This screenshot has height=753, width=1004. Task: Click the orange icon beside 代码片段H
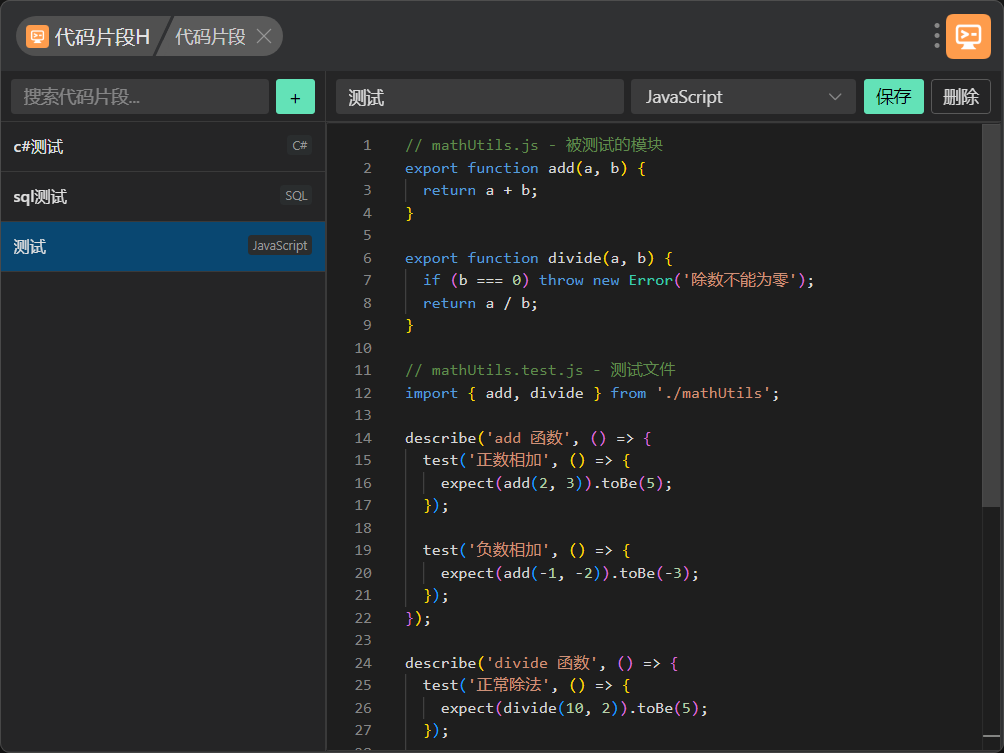37,37
